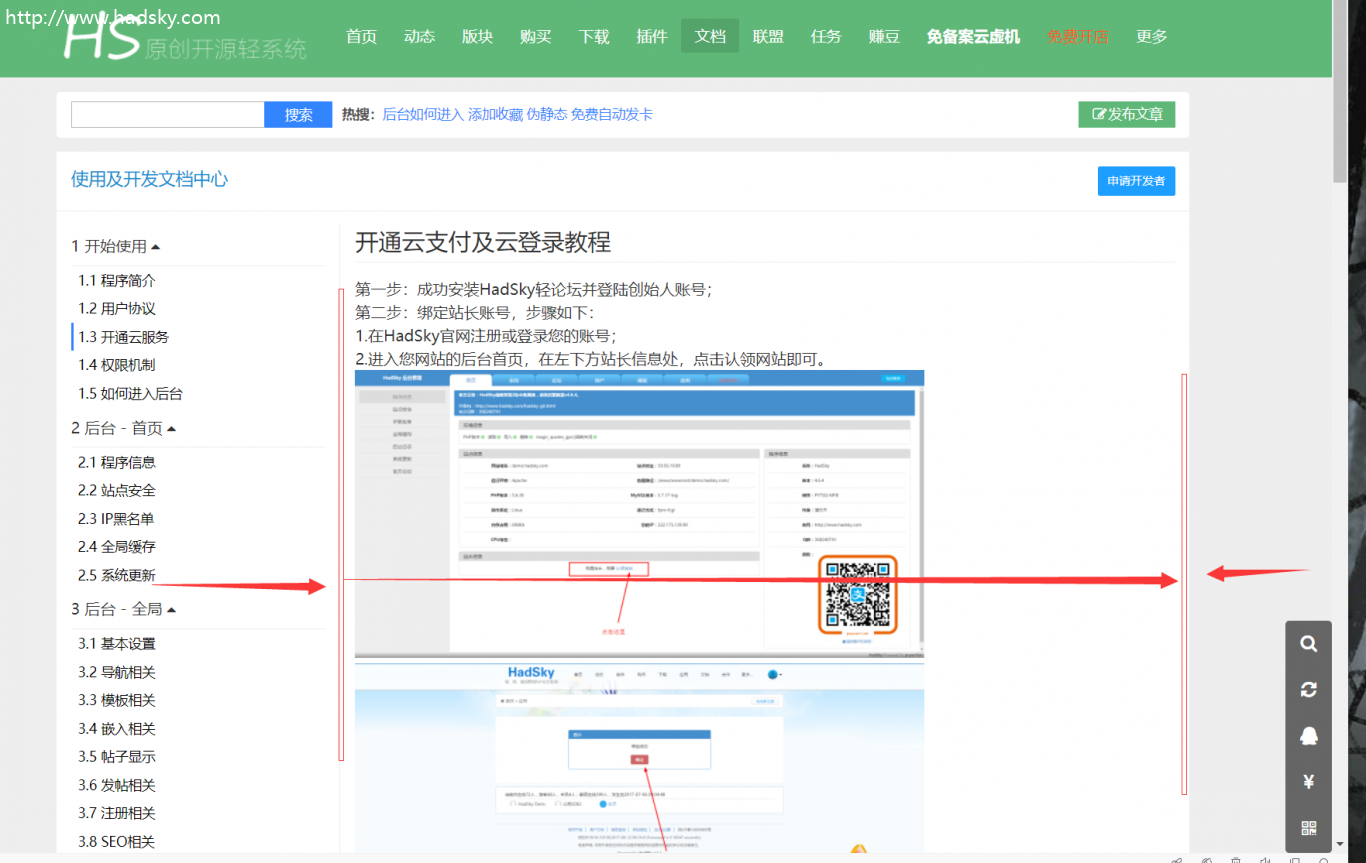Click 发布文章 button
The image size is (1366, 863).
(1127, 114)
